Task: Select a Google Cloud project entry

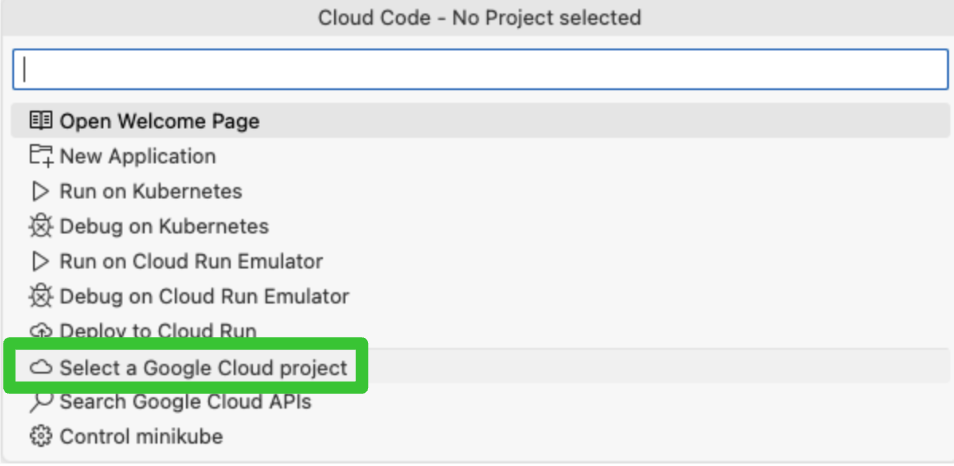Action: (x=203, y=368)
